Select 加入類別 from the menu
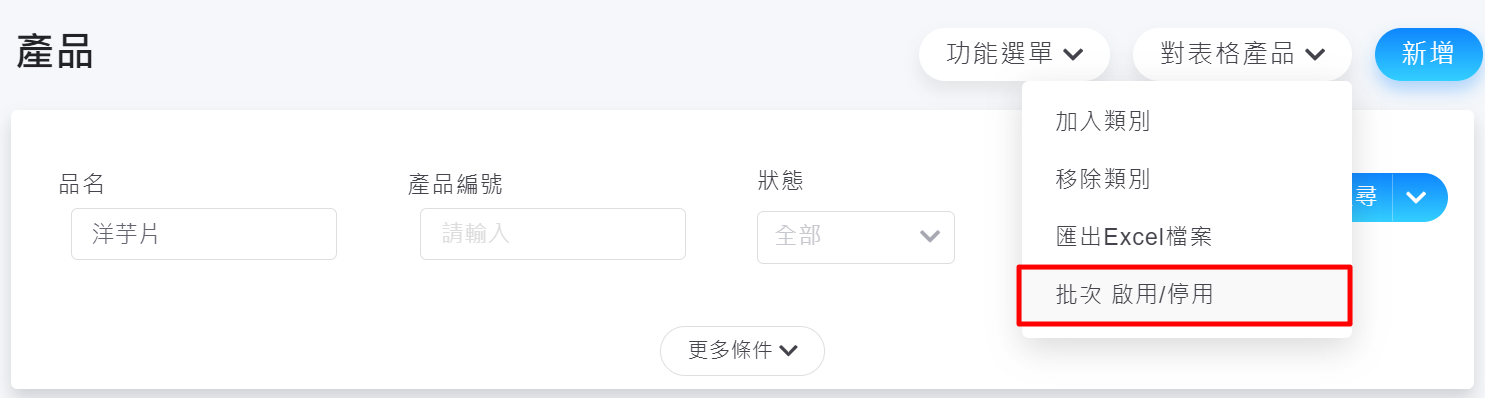 1187,122
